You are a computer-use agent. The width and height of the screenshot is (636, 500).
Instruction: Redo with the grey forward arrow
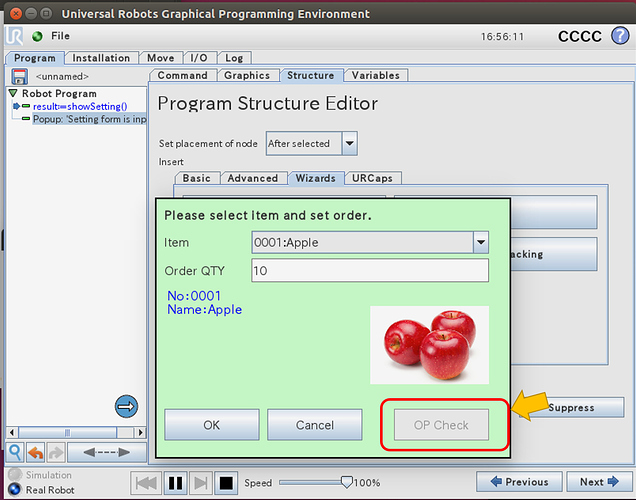[x=56, y=452]
